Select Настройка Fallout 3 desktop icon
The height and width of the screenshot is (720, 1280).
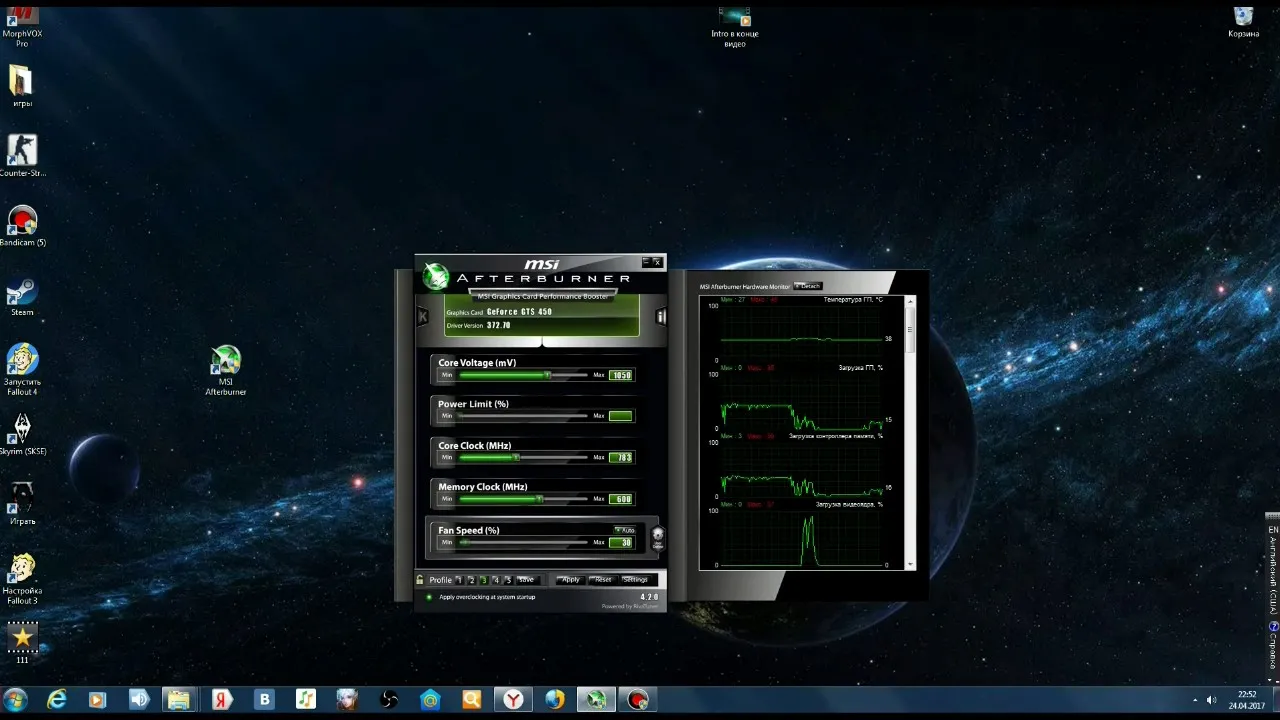click(22, 579)
